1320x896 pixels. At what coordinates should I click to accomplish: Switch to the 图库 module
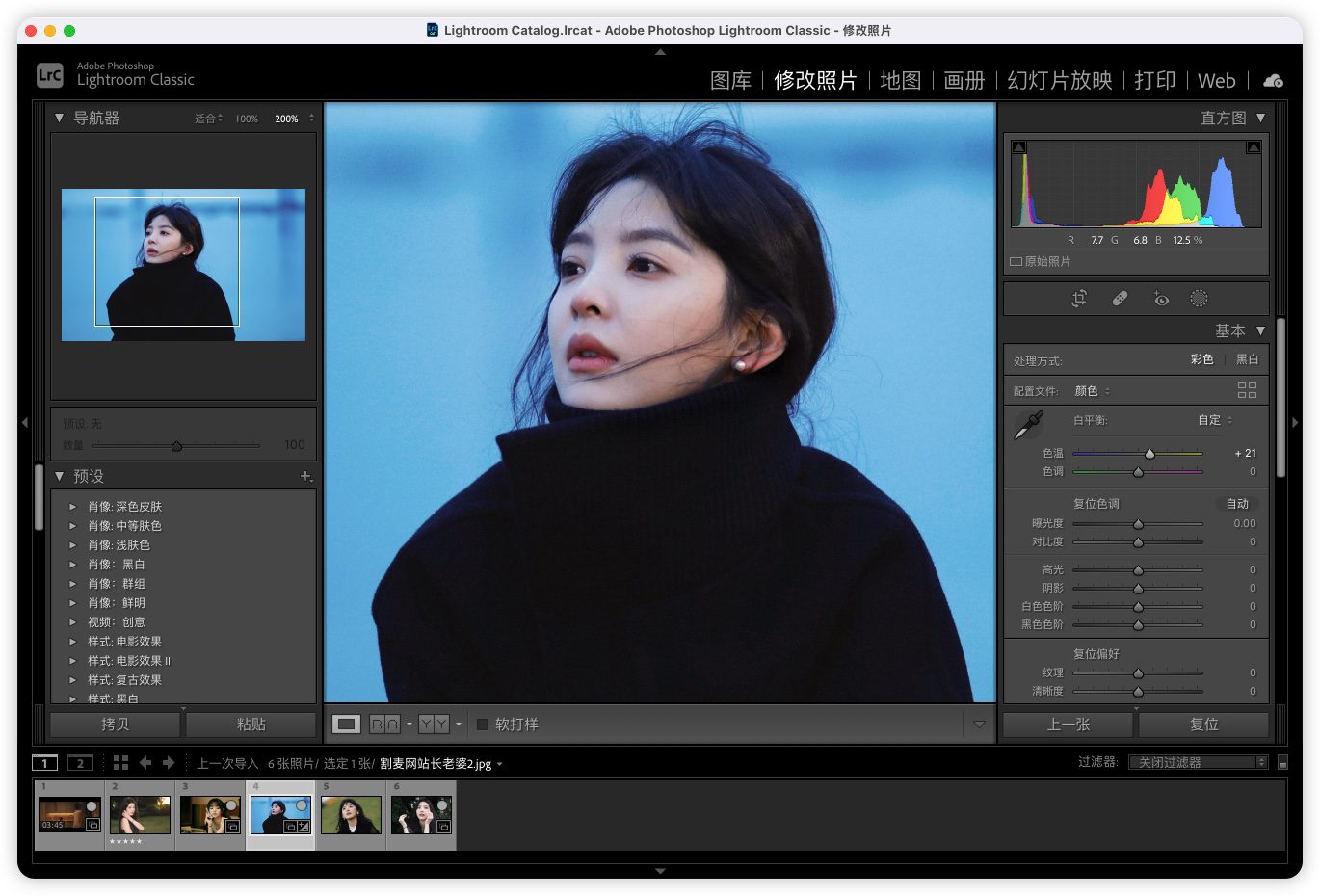[x=730, y=81]
